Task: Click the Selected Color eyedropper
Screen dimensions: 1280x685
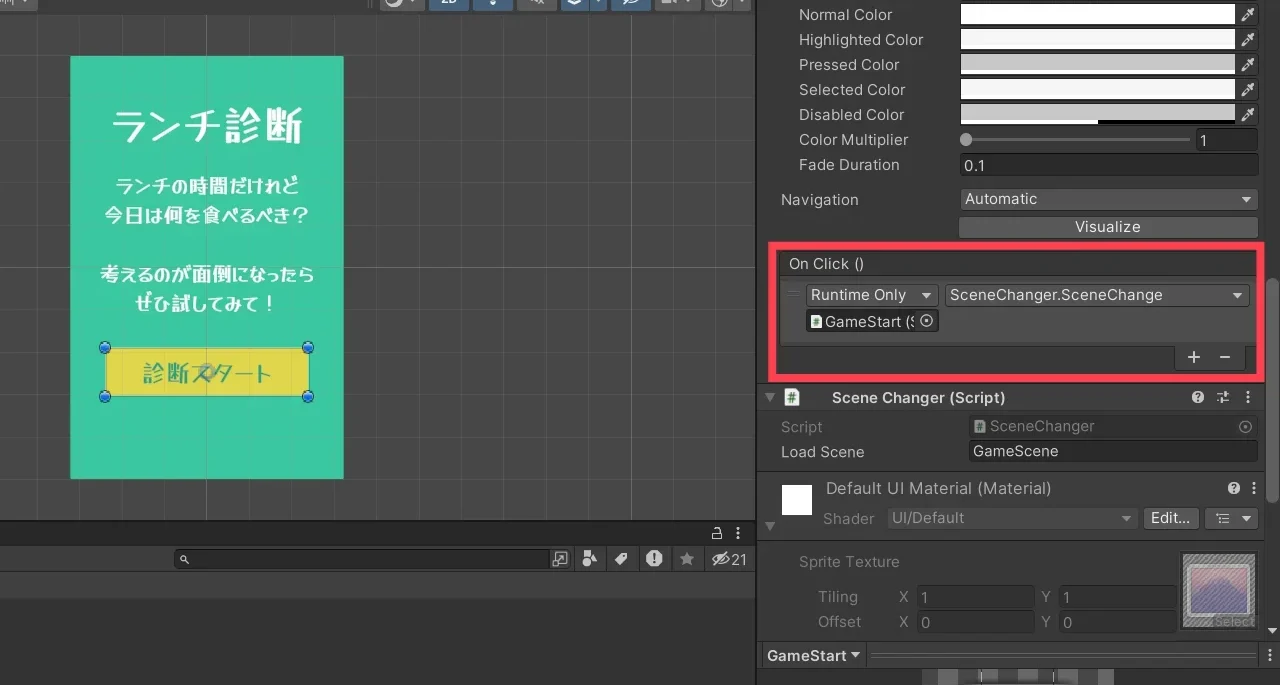Action: (x=1248, y=90)
